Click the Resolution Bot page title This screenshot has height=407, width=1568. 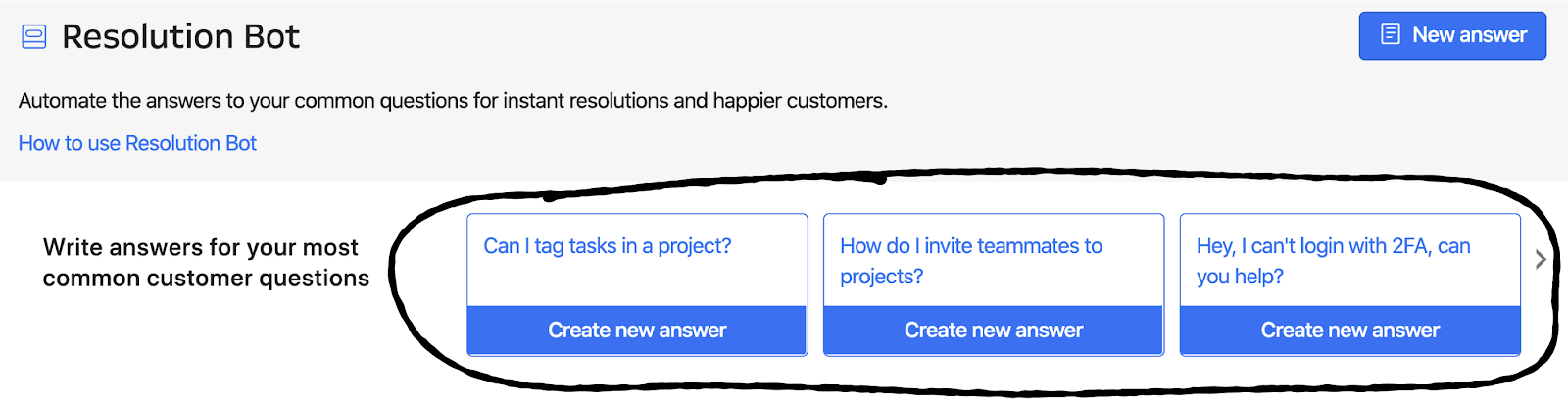pos(180,37)
